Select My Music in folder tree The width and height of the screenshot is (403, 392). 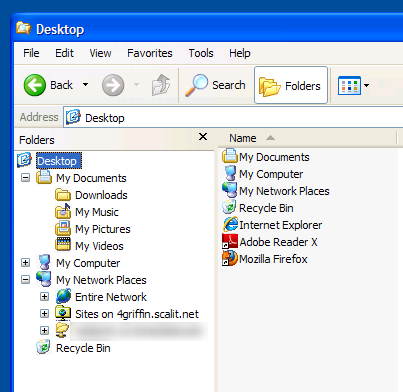click(97, 212)
